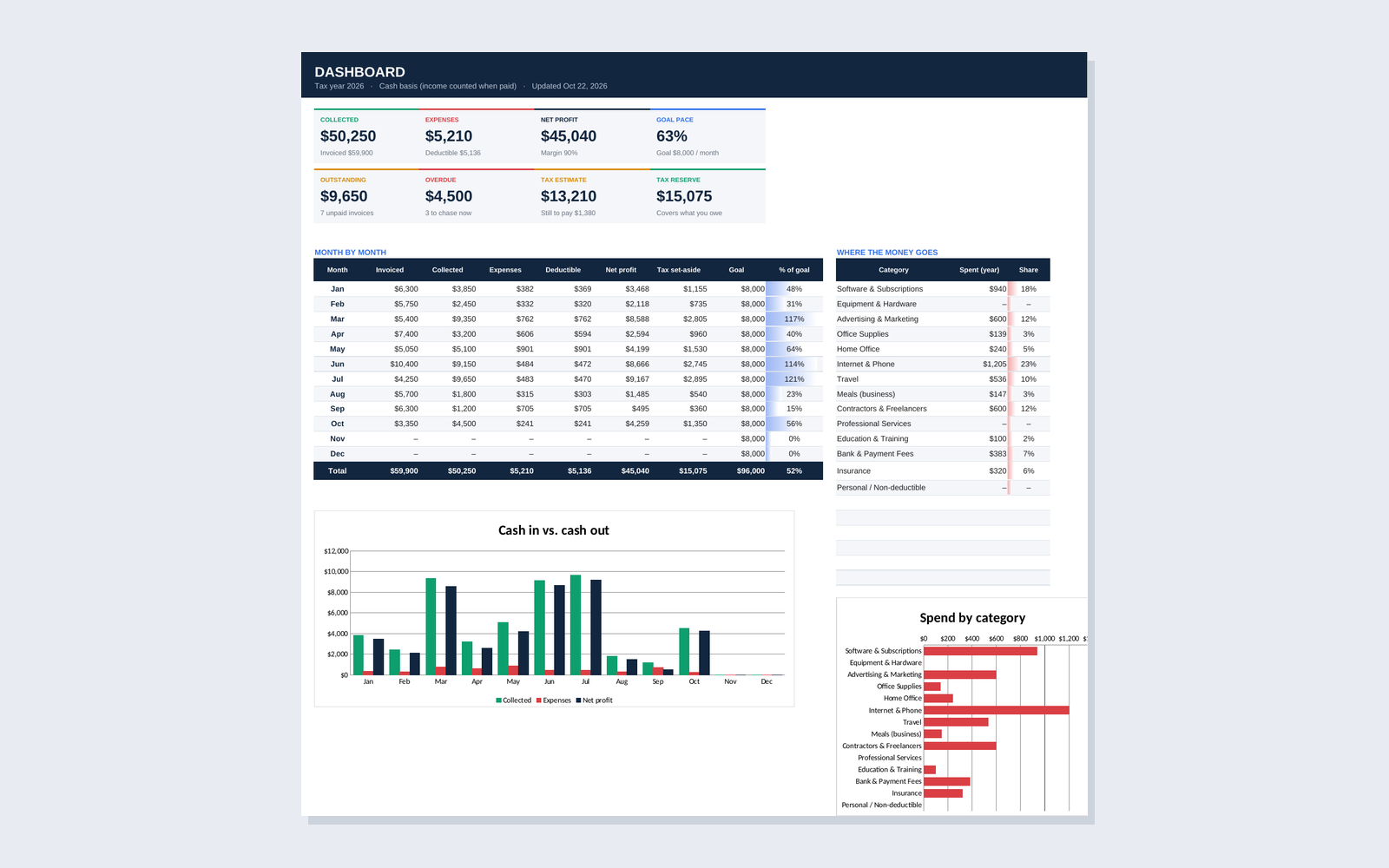Select the Contractors & Freelancers category

[x=881, y=409]
